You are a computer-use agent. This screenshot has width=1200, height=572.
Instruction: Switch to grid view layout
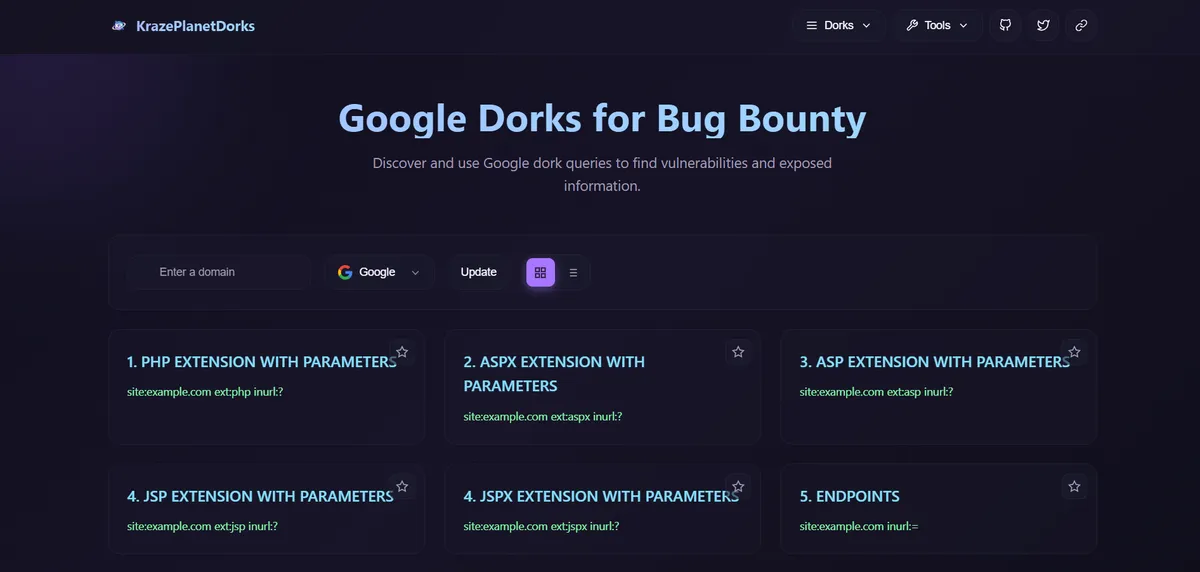(x=540, y=272)
